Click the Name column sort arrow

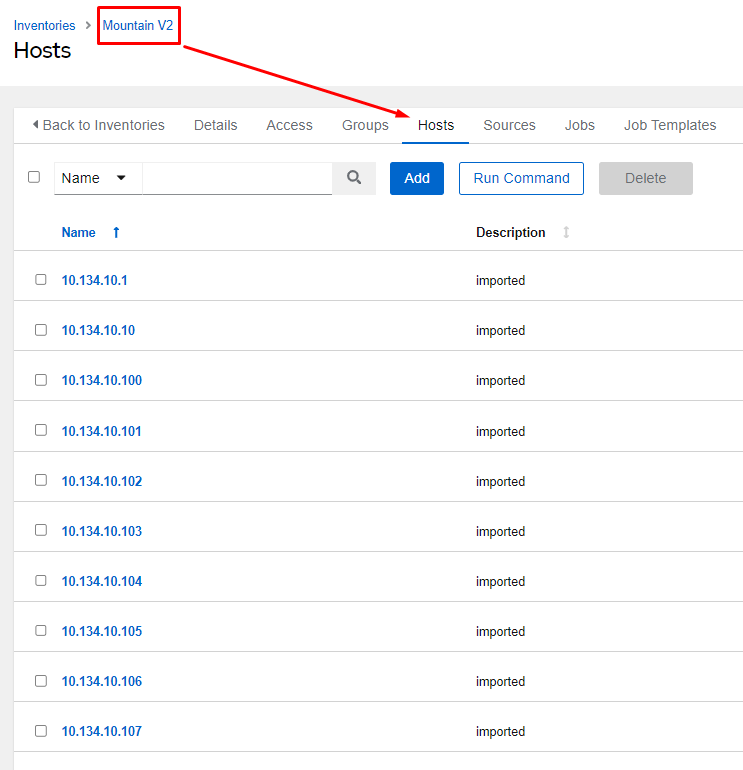coord(116,233)
